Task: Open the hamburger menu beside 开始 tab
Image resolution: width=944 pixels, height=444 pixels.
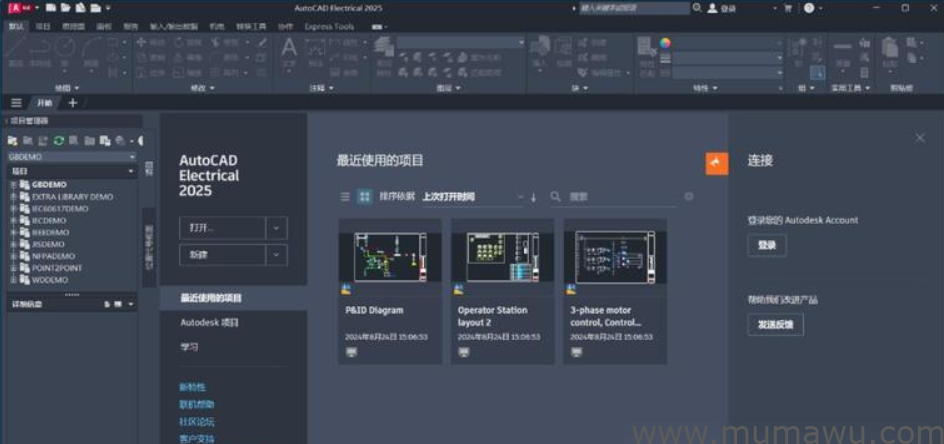Action: coord(16,103)
